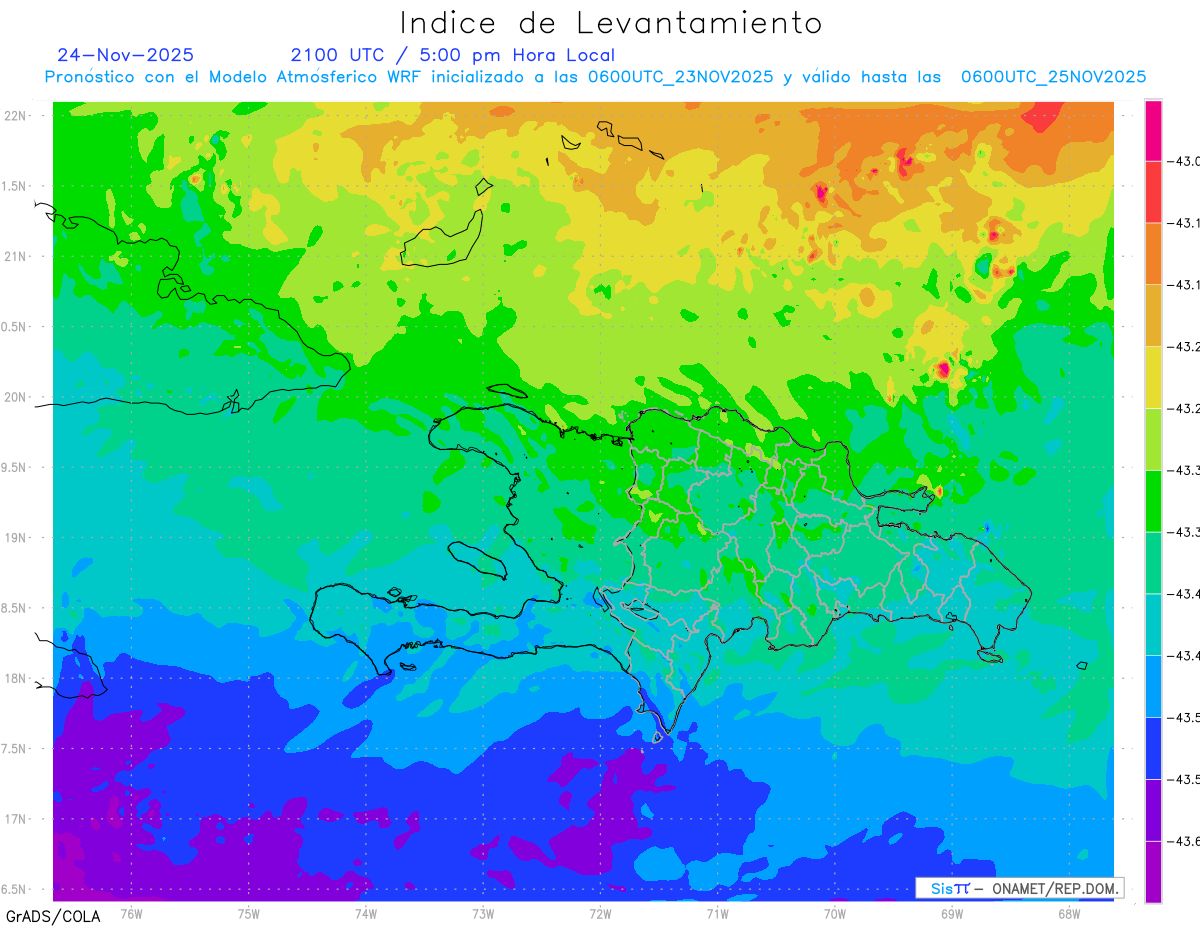
Task: Click the '74W' longitude label
Action: pyautogui.click(x=366, y=914)
